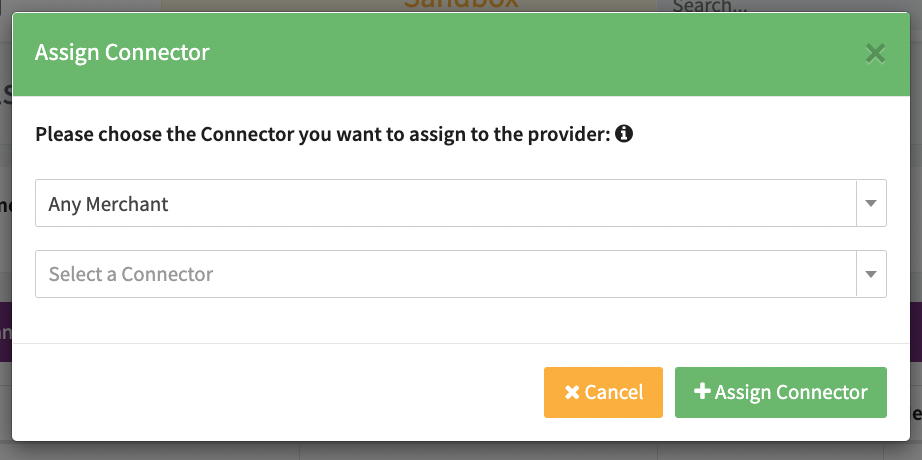The width and height of the screenshot is (922, 460).
Task: Click the dimmed backdrop below the dialog
Action: (460, 451)
